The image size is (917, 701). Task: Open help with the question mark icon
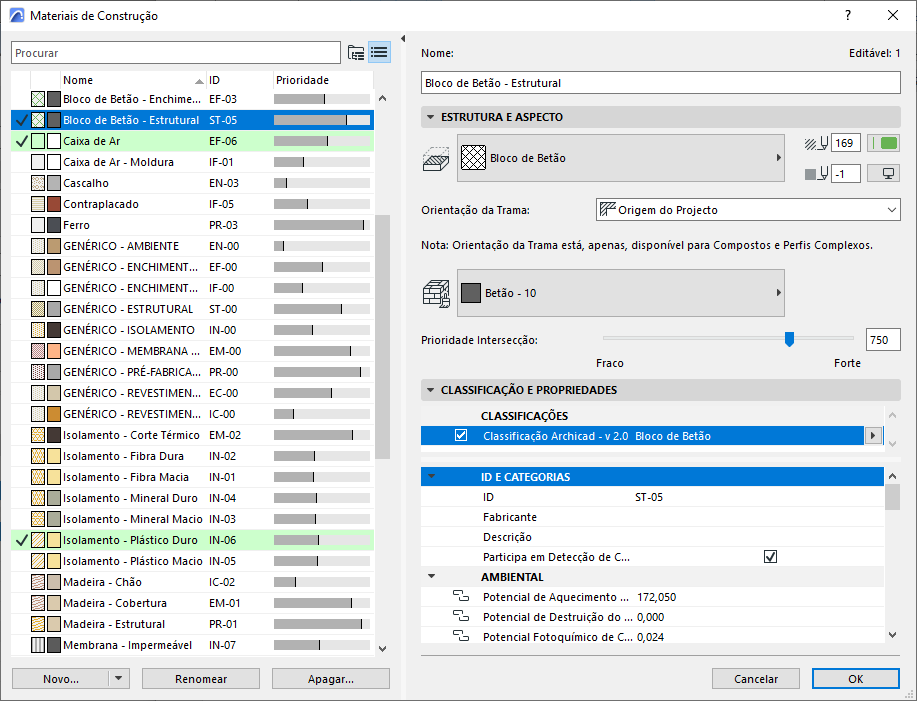(x=848, y=16)
